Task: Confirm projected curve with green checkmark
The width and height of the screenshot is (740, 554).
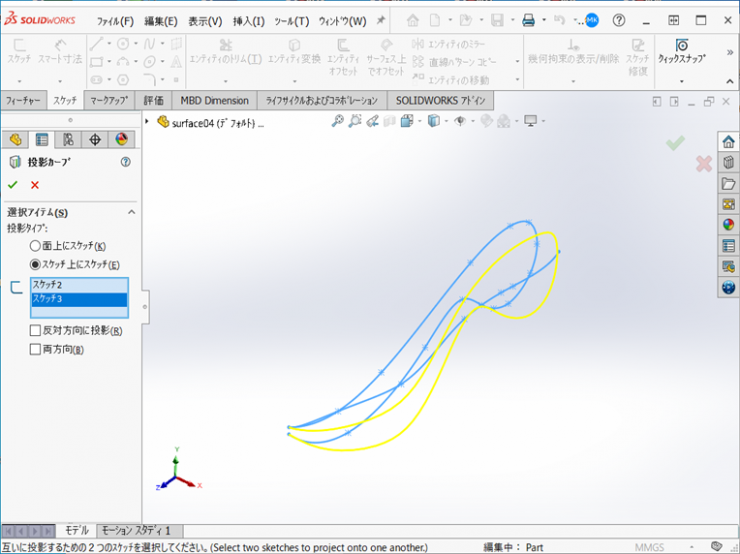Action: click(12, 185)
